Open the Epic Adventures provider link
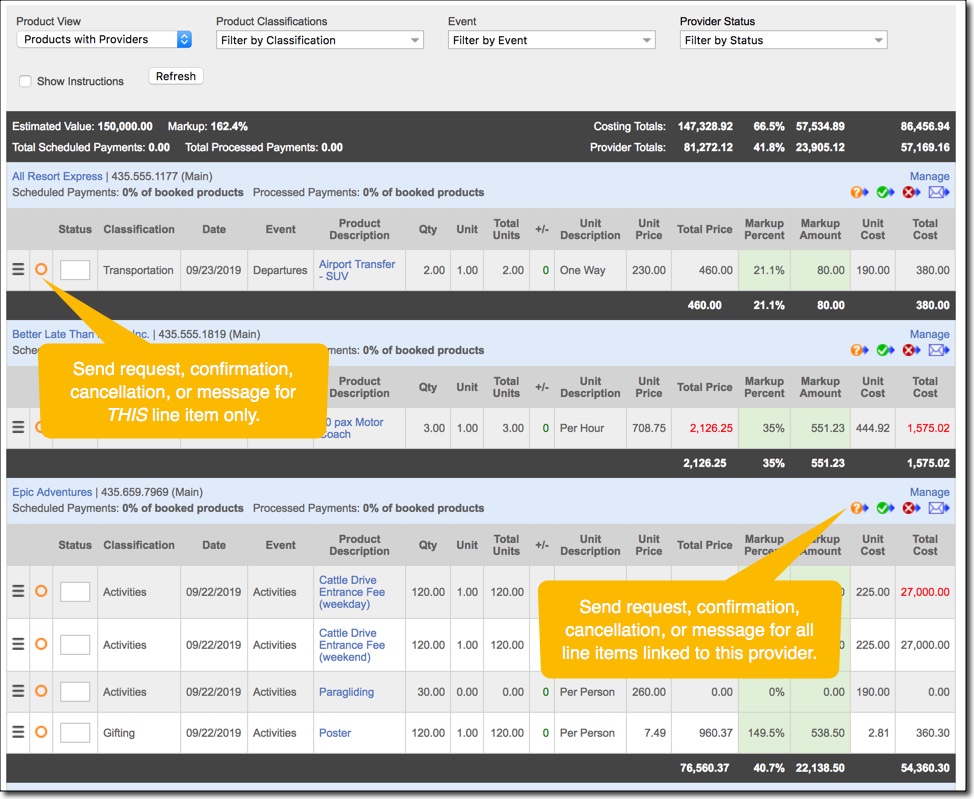Screen dimensions: 974x799 coord(52,492)
